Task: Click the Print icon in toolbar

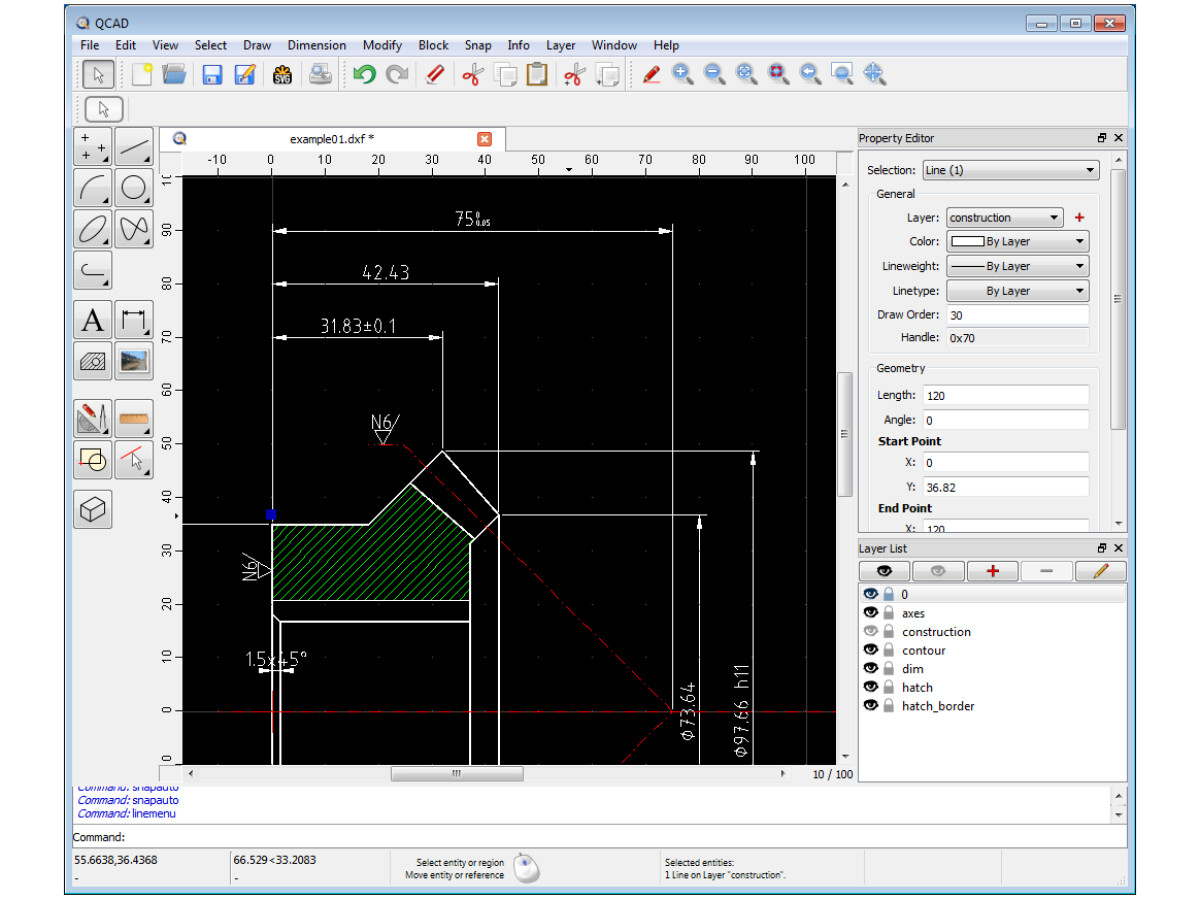Action: pyautogui.click(x=320, y=74)
